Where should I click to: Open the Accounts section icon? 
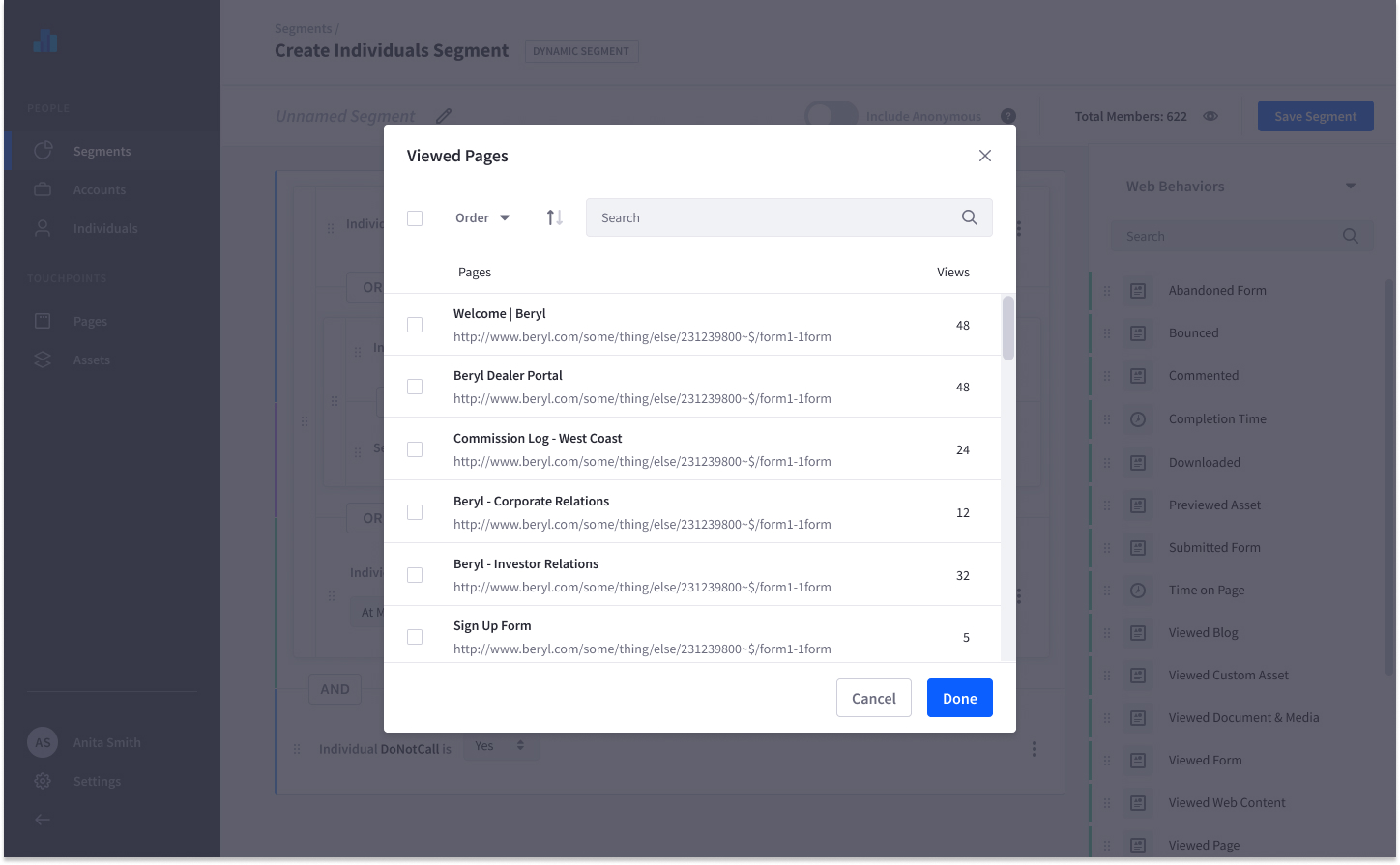(x=42, y=189)
